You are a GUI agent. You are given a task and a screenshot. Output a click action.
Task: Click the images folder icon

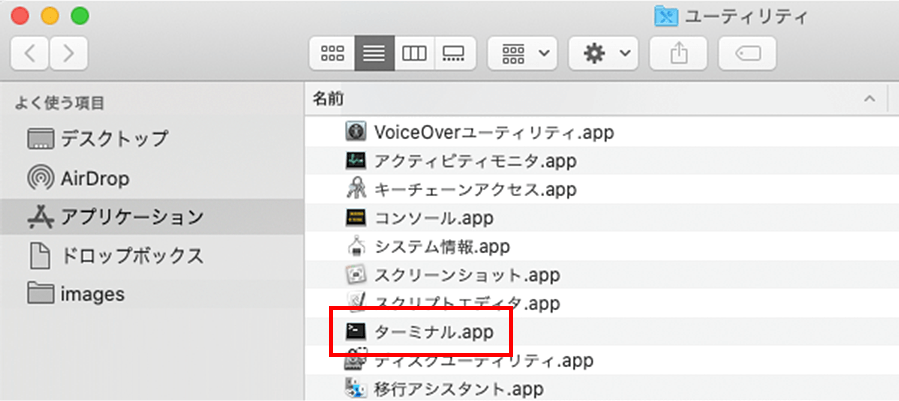coord(41,294)
